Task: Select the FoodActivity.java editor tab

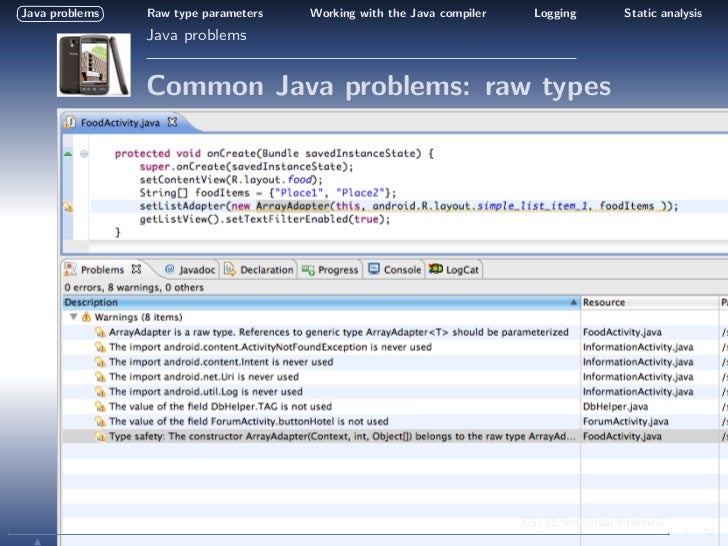Action: tap(120, 123)
